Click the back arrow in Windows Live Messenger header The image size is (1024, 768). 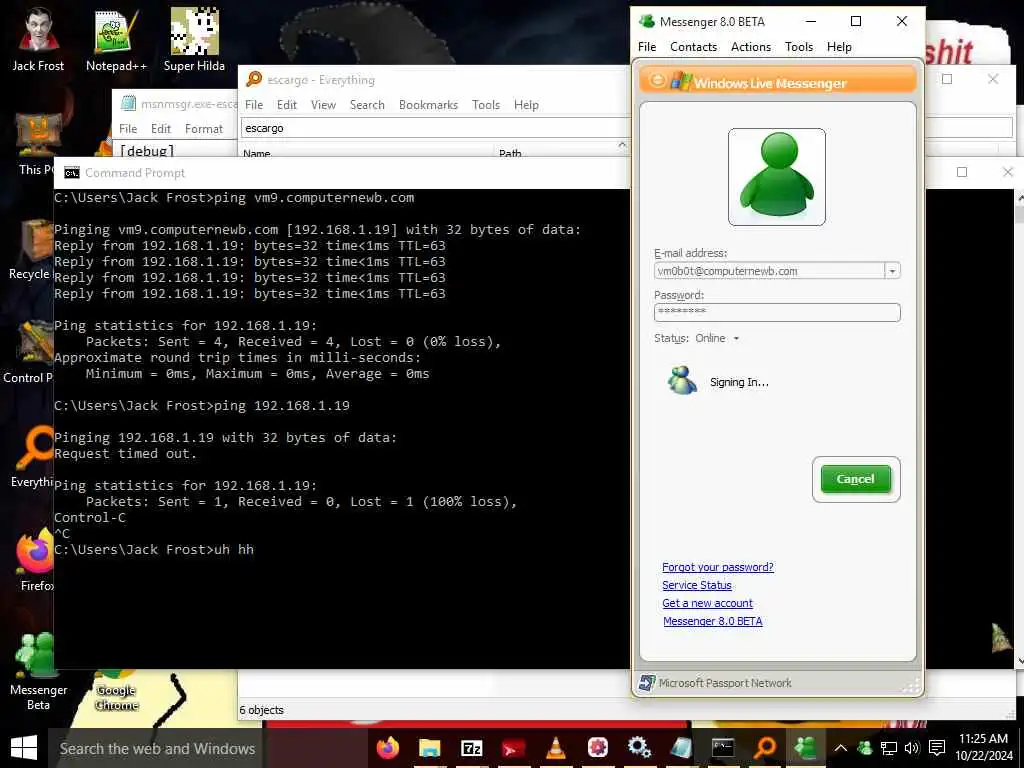(x=658, y=80)
